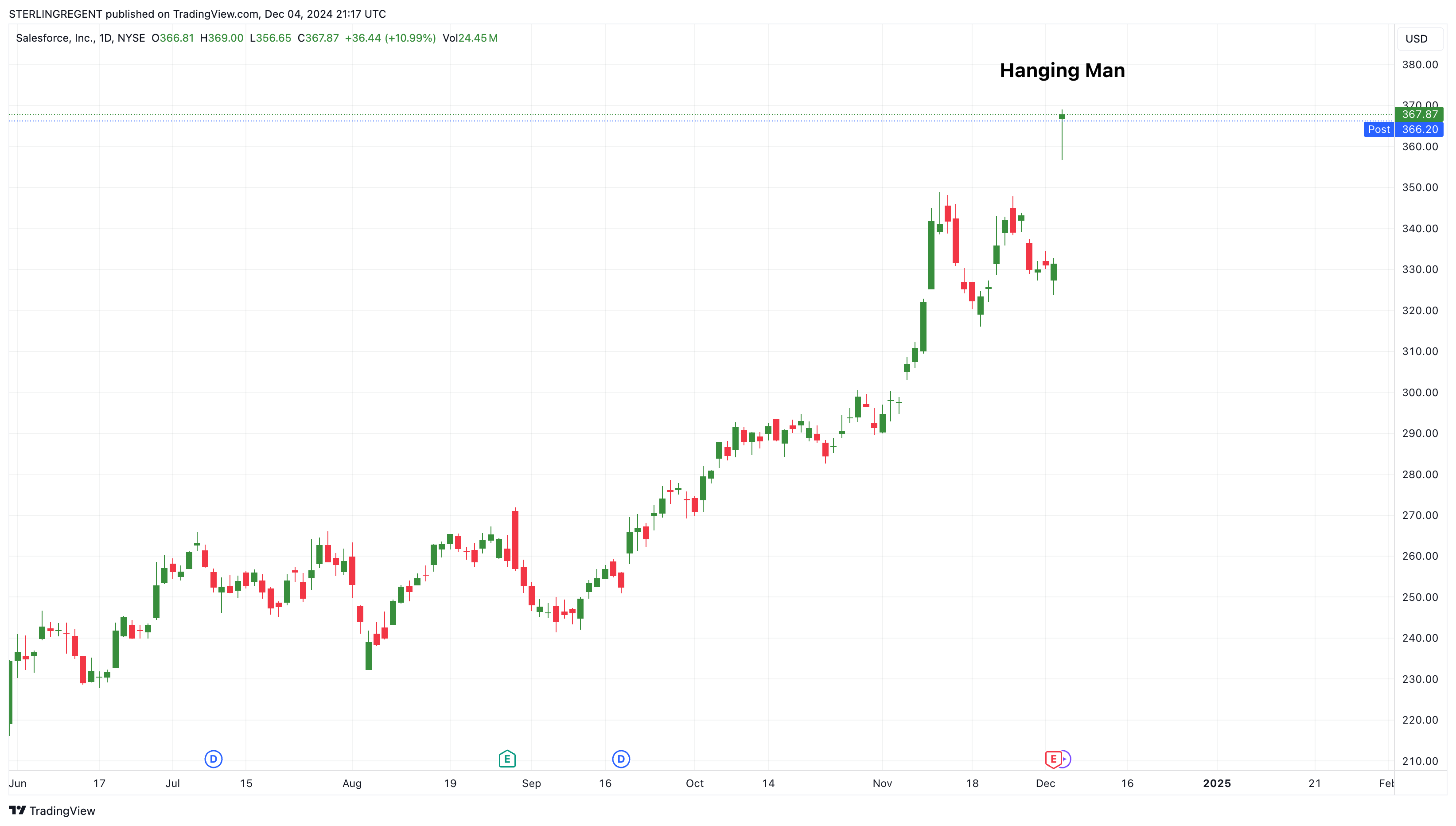The height and width of the screenshot is (826, 1456).
Task: Select the Hanging Man text annotation
Action: 1062,70
